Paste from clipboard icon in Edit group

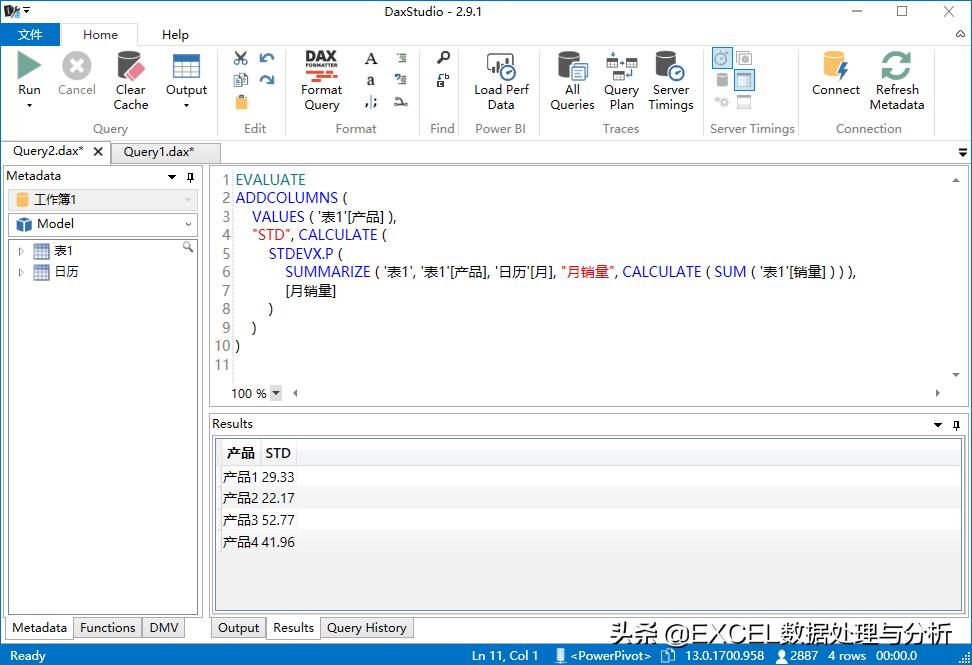241,102
